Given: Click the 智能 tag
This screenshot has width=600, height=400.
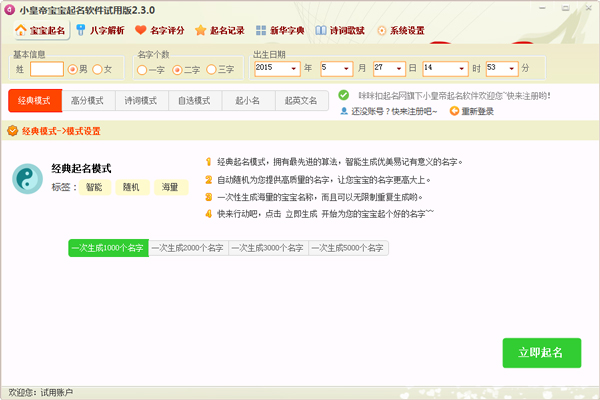Looking at the screenshot, I should 95,187.
